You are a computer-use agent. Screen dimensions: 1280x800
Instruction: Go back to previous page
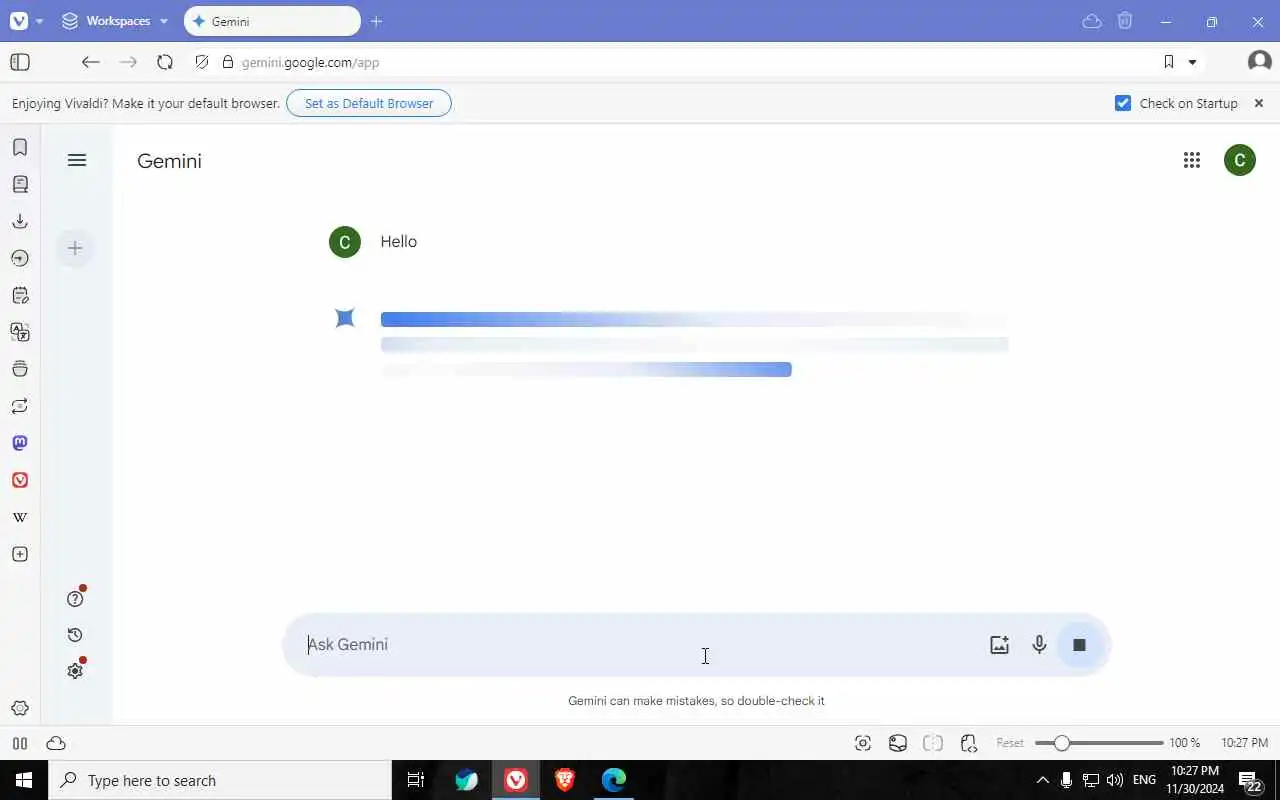90,62
